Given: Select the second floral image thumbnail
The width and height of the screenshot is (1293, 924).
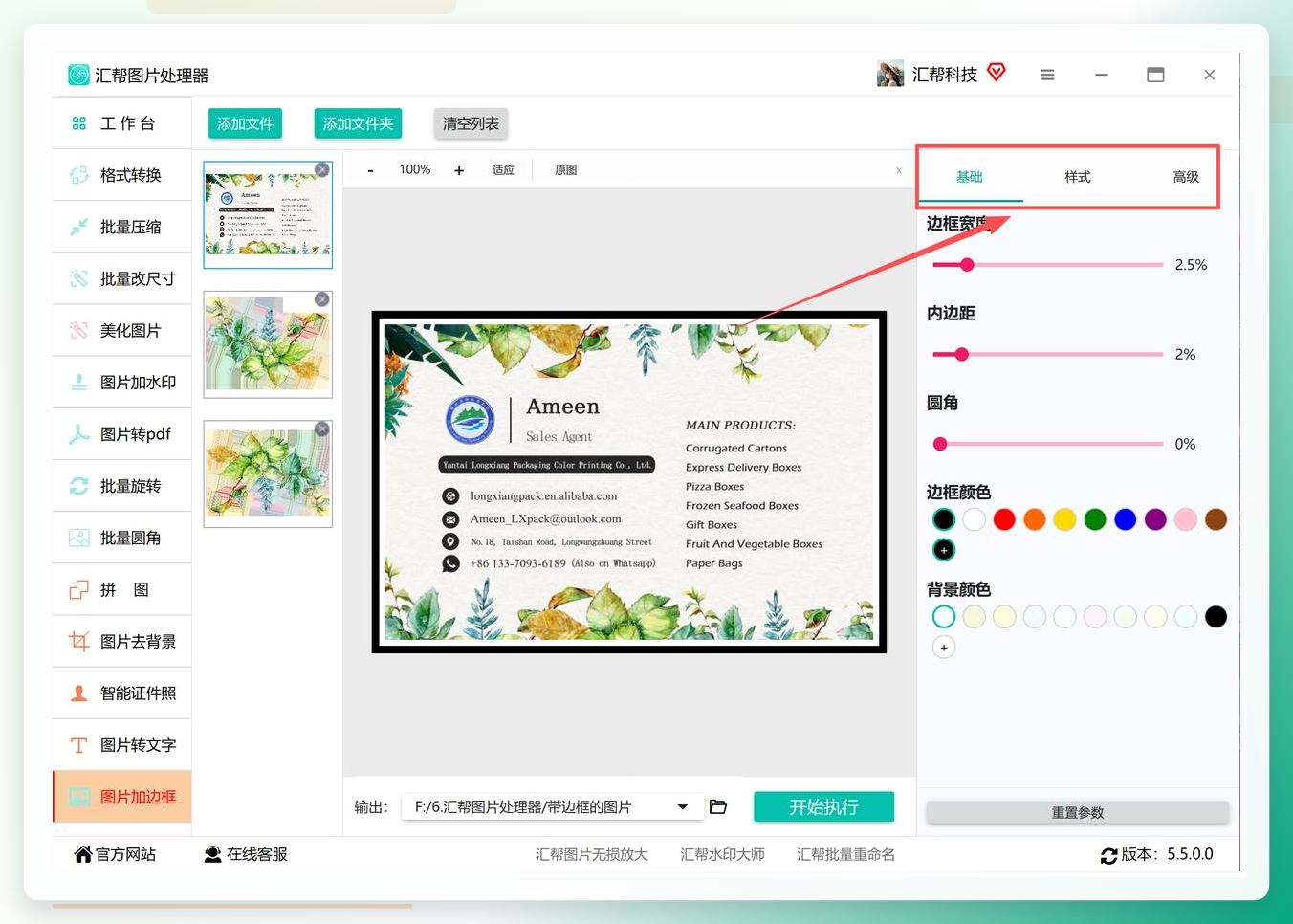Looking at the screenshot, I should [268, 344].
